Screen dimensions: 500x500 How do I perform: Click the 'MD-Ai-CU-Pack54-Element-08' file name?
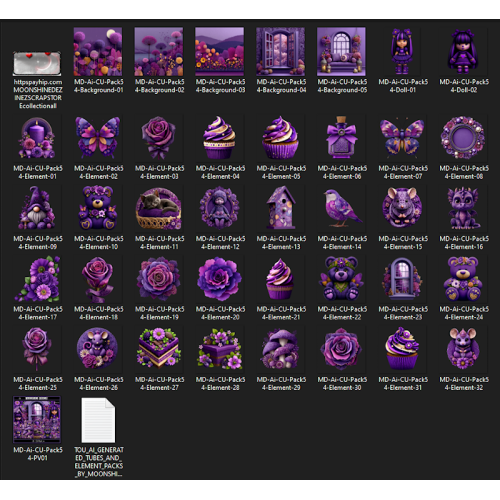click(464, 172)
